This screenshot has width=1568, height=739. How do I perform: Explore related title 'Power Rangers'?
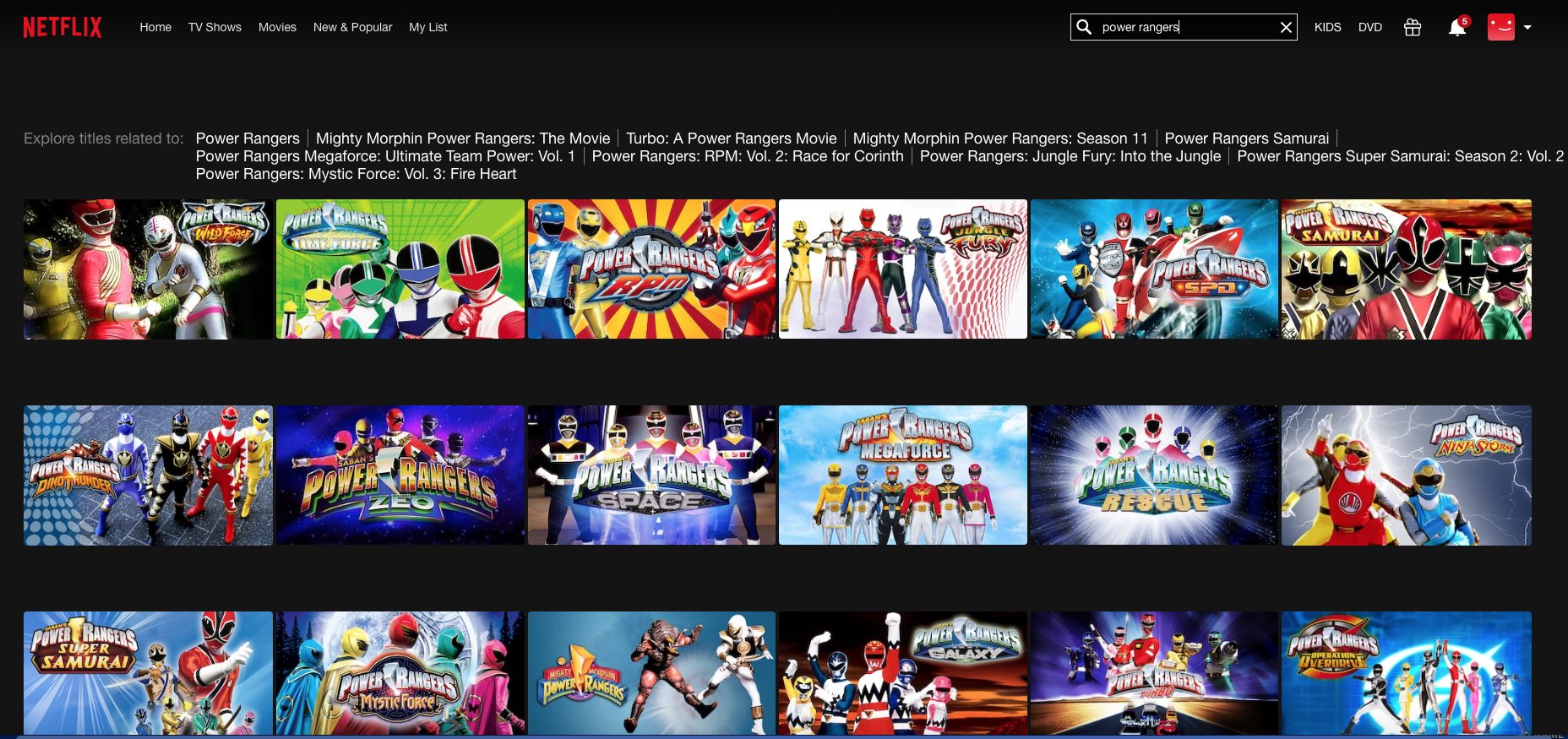tap(248, 139)
